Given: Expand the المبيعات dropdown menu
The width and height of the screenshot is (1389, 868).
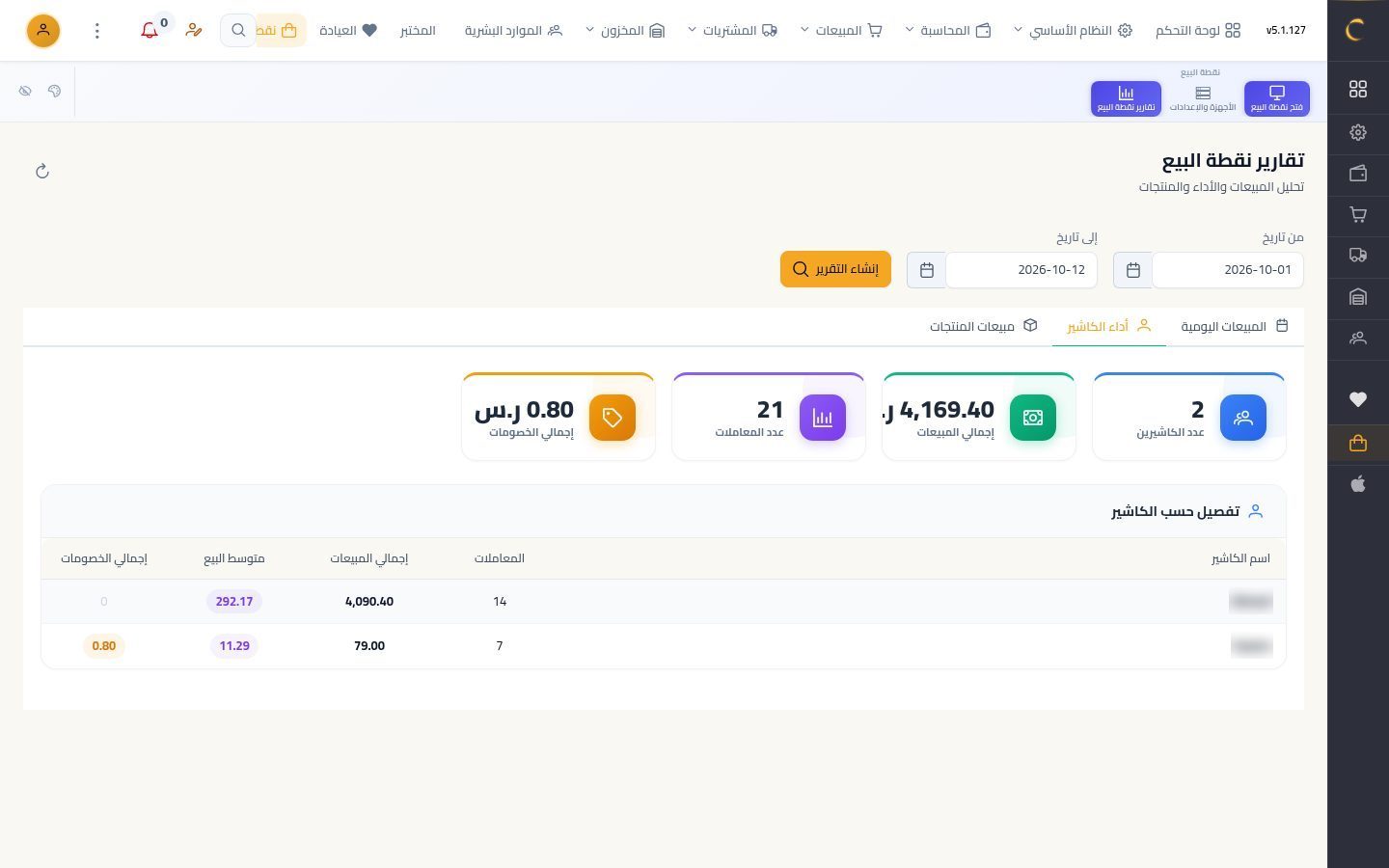Looking at the screenshot, I should click(841, 30).
